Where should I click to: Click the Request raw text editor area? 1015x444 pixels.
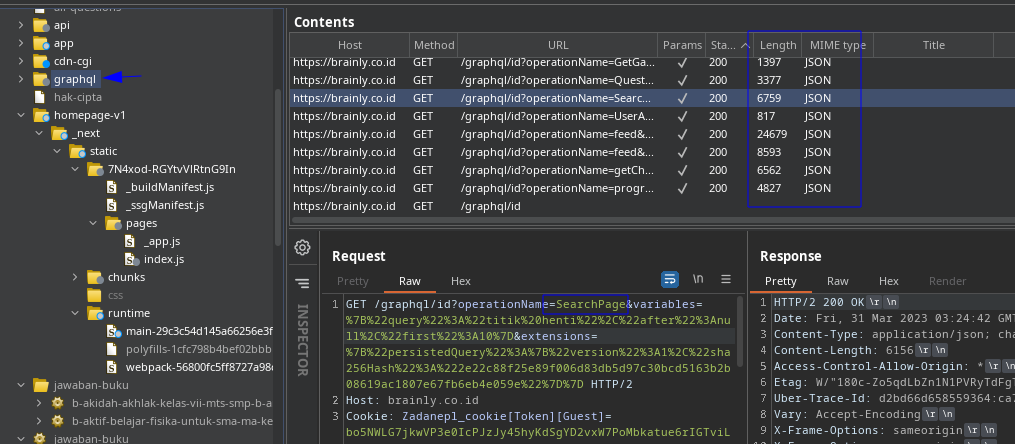541,370
